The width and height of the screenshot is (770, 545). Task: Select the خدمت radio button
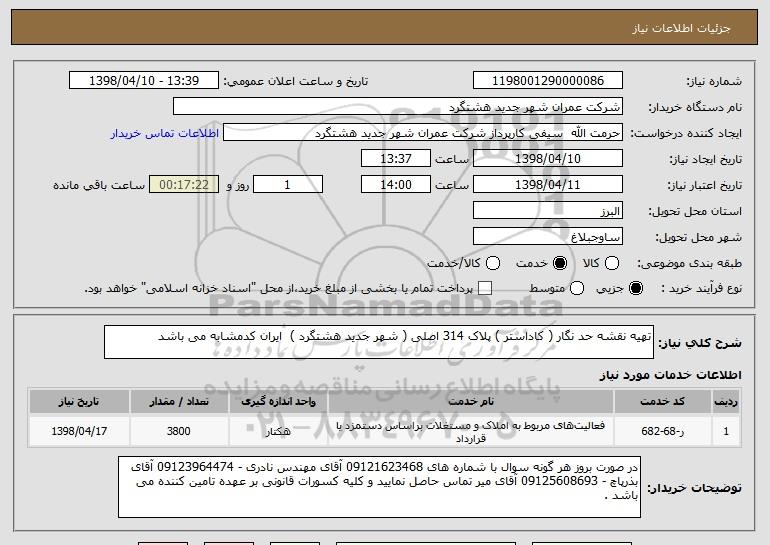pos(560,263)
